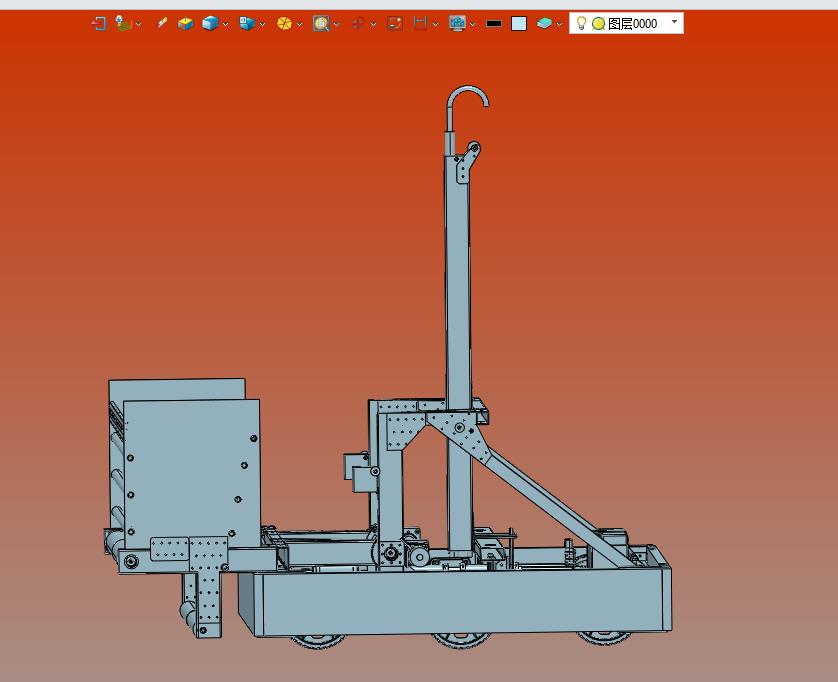This screenshot has width=838, height=682.
Task: Click the yellow circle layer status icon
Action: [599, 24]
